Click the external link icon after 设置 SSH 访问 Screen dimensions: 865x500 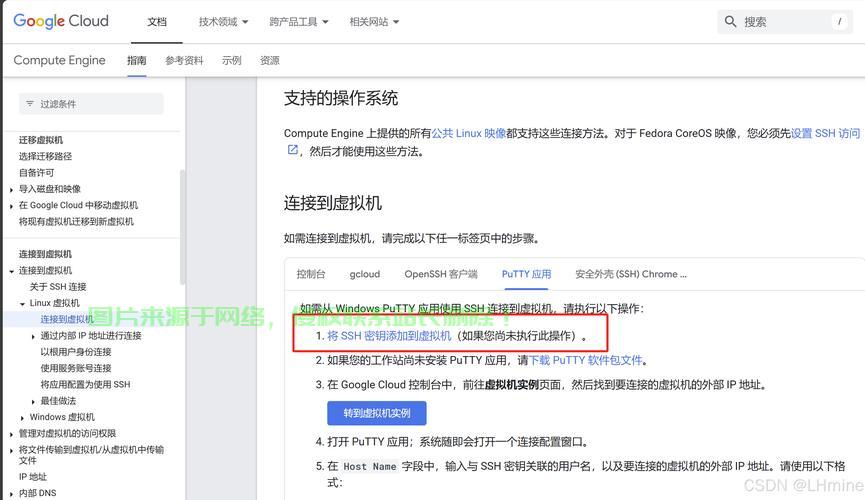click(293, 150)
